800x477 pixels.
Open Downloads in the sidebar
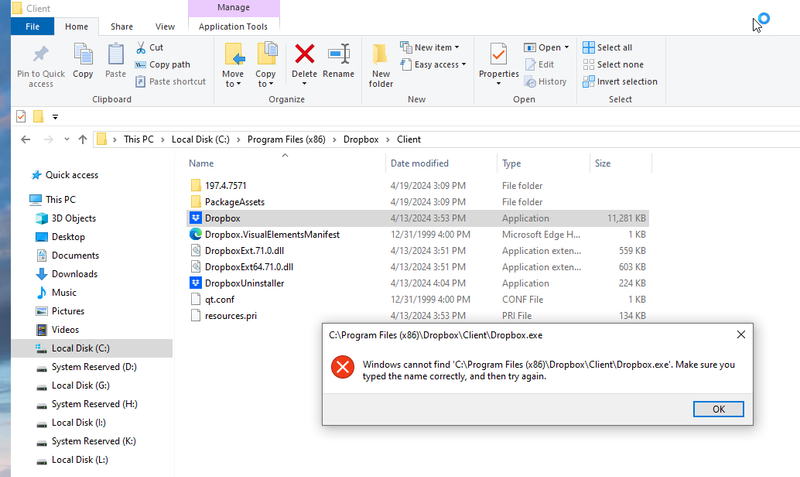[74, 274]
